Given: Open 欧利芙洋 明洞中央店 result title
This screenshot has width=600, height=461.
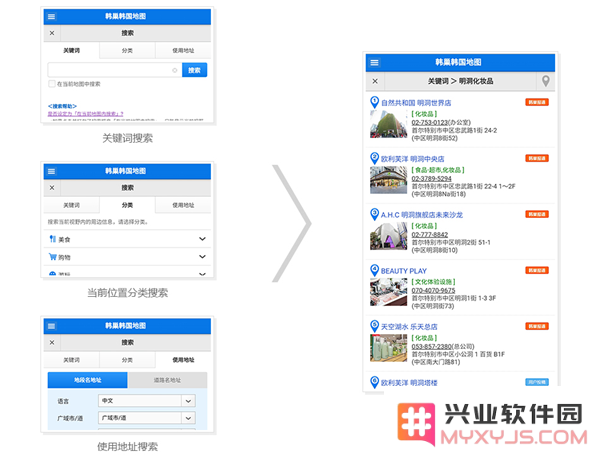Looking at the screenshot, I should 412,159.
